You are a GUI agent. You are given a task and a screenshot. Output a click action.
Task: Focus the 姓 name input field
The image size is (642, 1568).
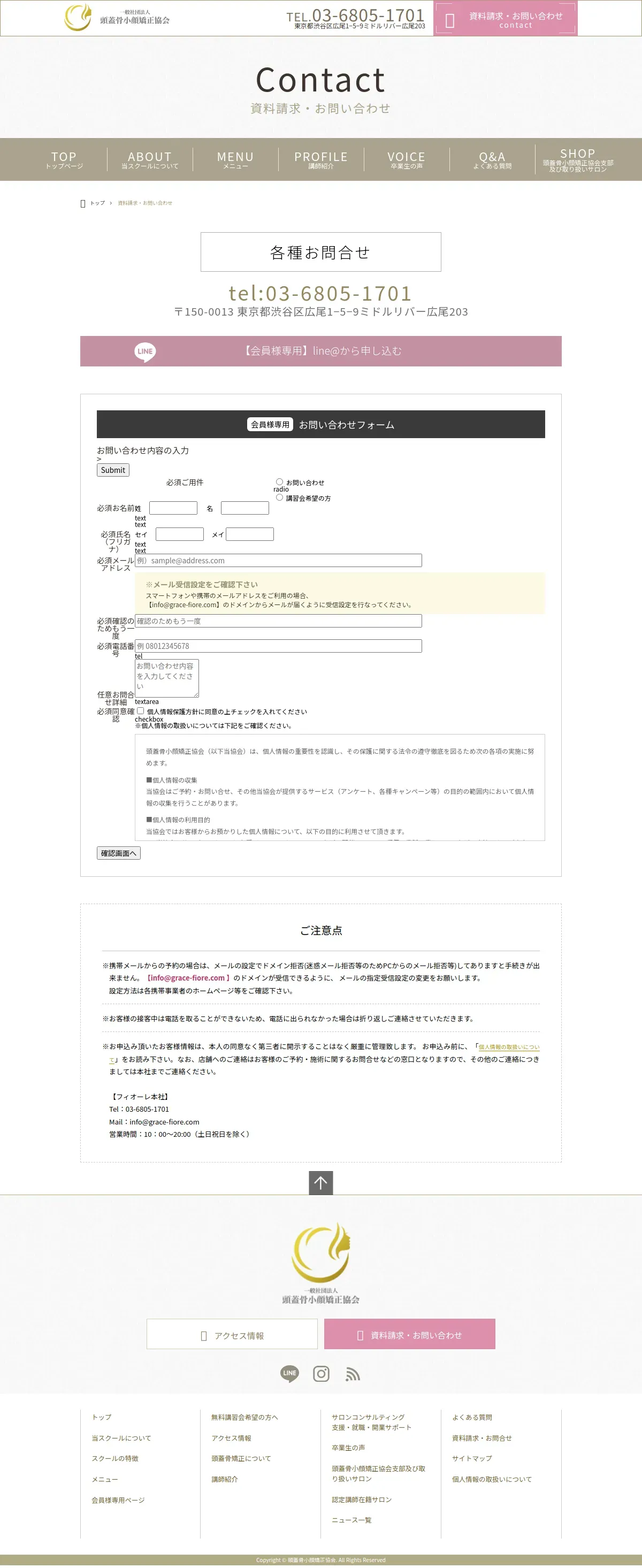click(x=173, y=508)
